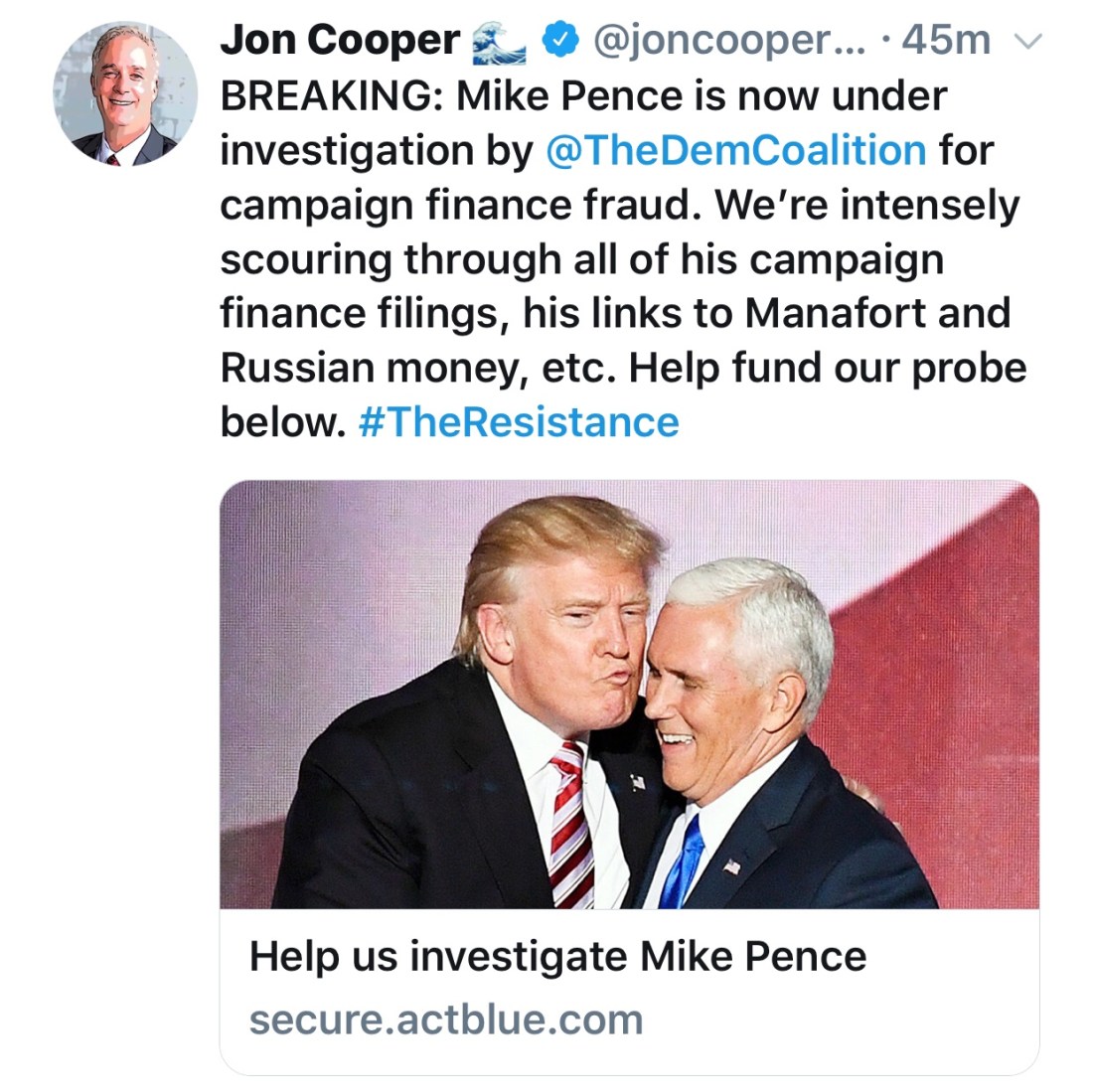This screenshot has height=1092, width=1093.
Task: Click the 45m timestamp
Action: tap(946, 41)
